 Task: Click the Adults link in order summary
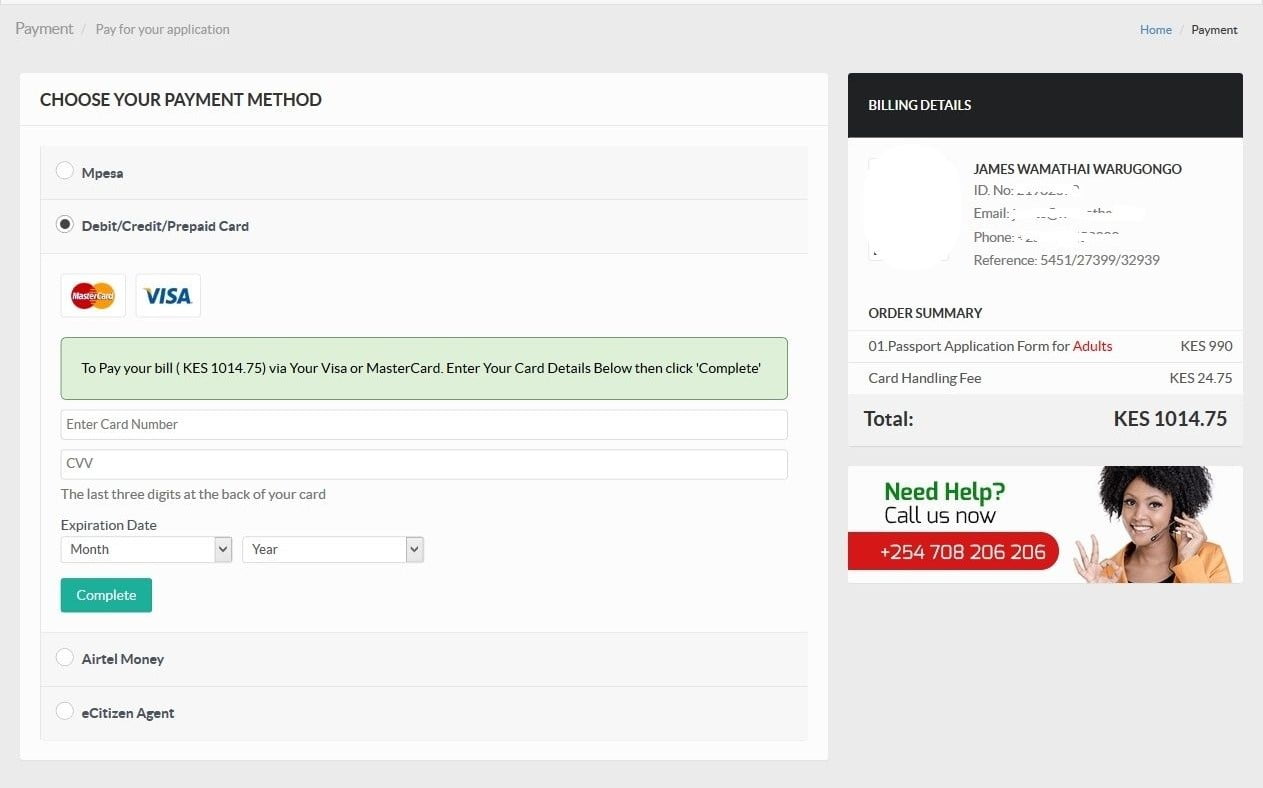(1093, 346)
